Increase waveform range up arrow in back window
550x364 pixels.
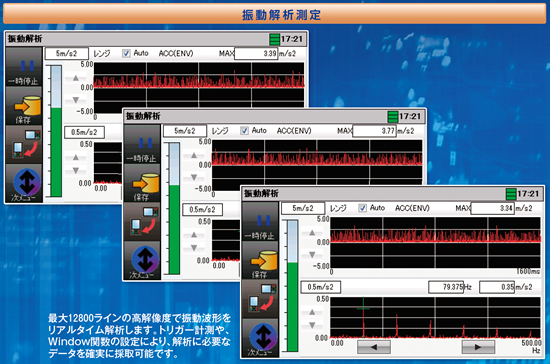(75, 78)
